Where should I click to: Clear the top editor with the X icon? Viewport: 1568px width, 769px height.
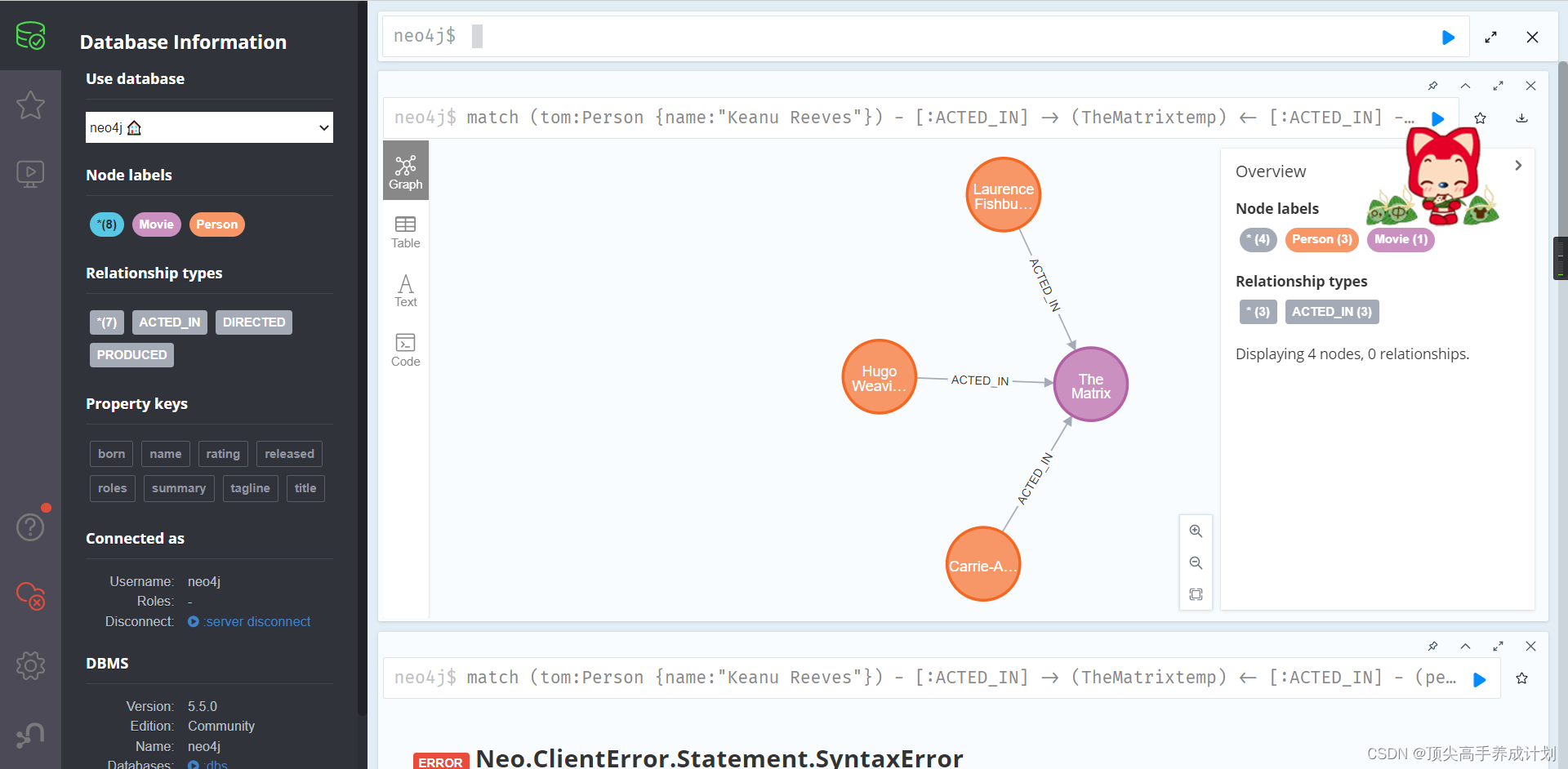(x=1532, y=38)
